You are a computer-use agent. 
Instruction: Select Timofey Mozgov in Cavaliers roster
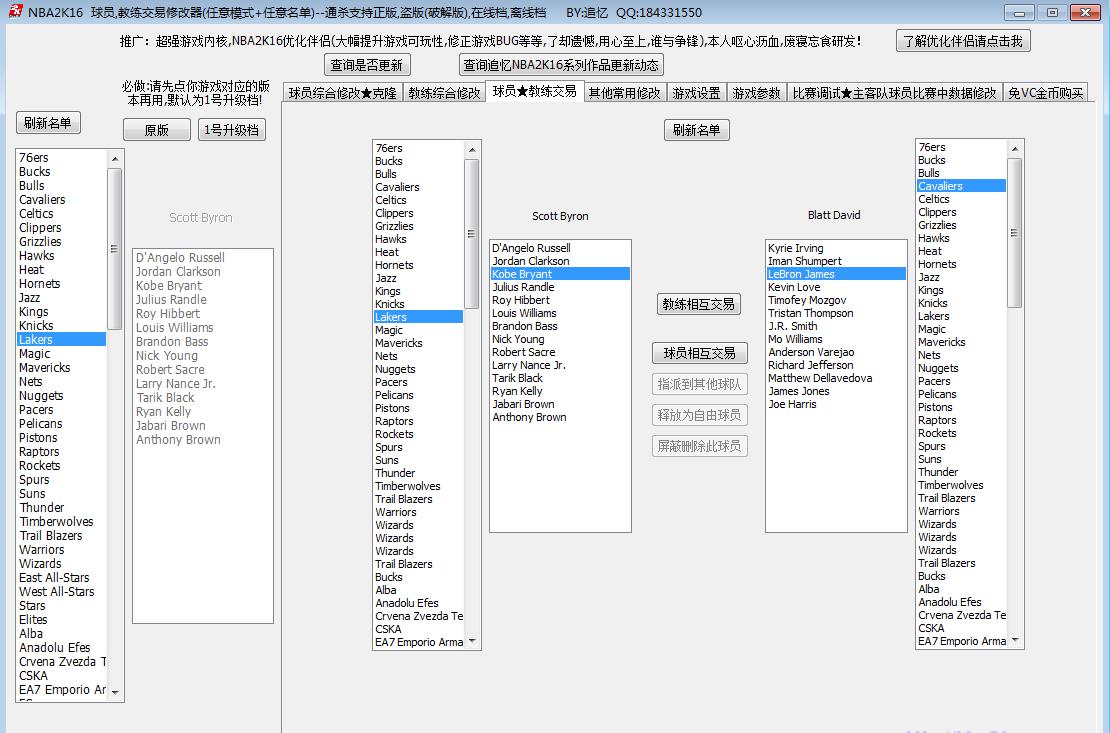click(x=836, y=300)
